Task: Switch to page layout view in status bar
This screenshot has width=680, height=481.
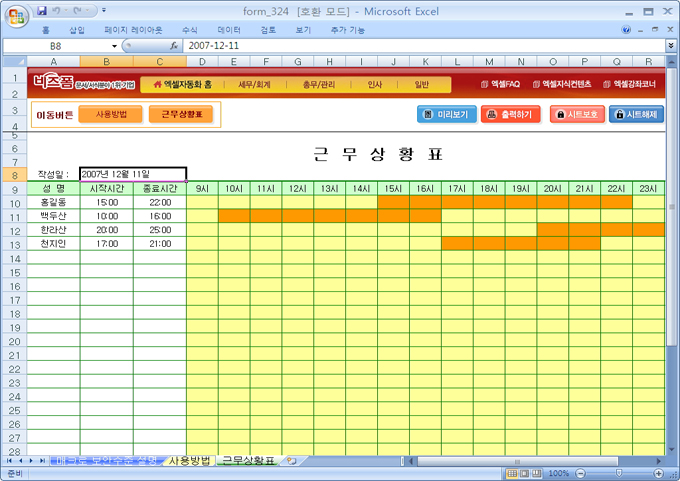Action: click(525, 473)
